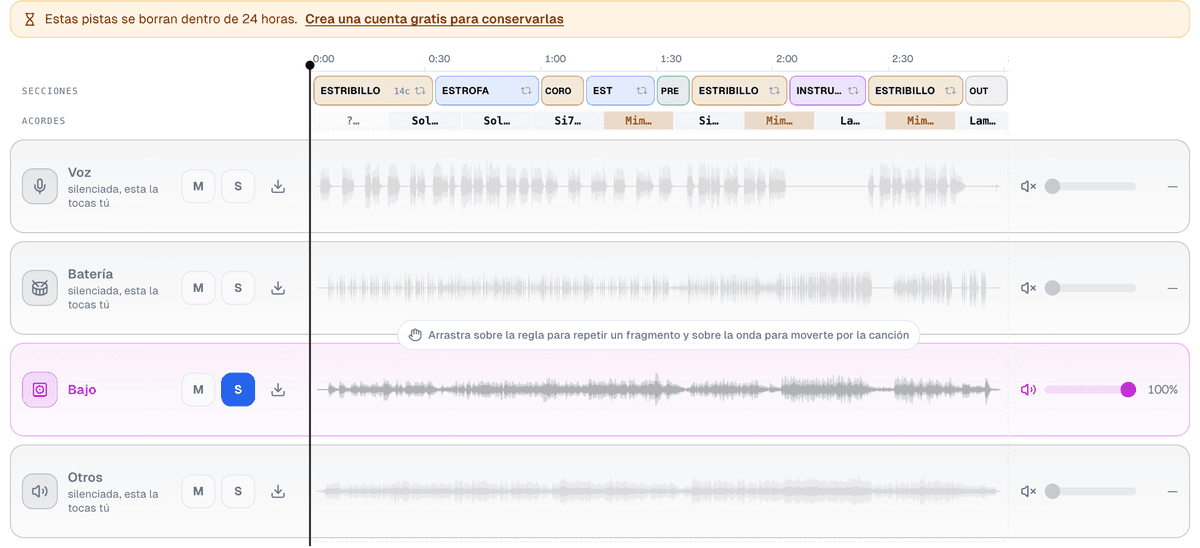Adjust the Bajo volume slider handle

click(1128, 390)
